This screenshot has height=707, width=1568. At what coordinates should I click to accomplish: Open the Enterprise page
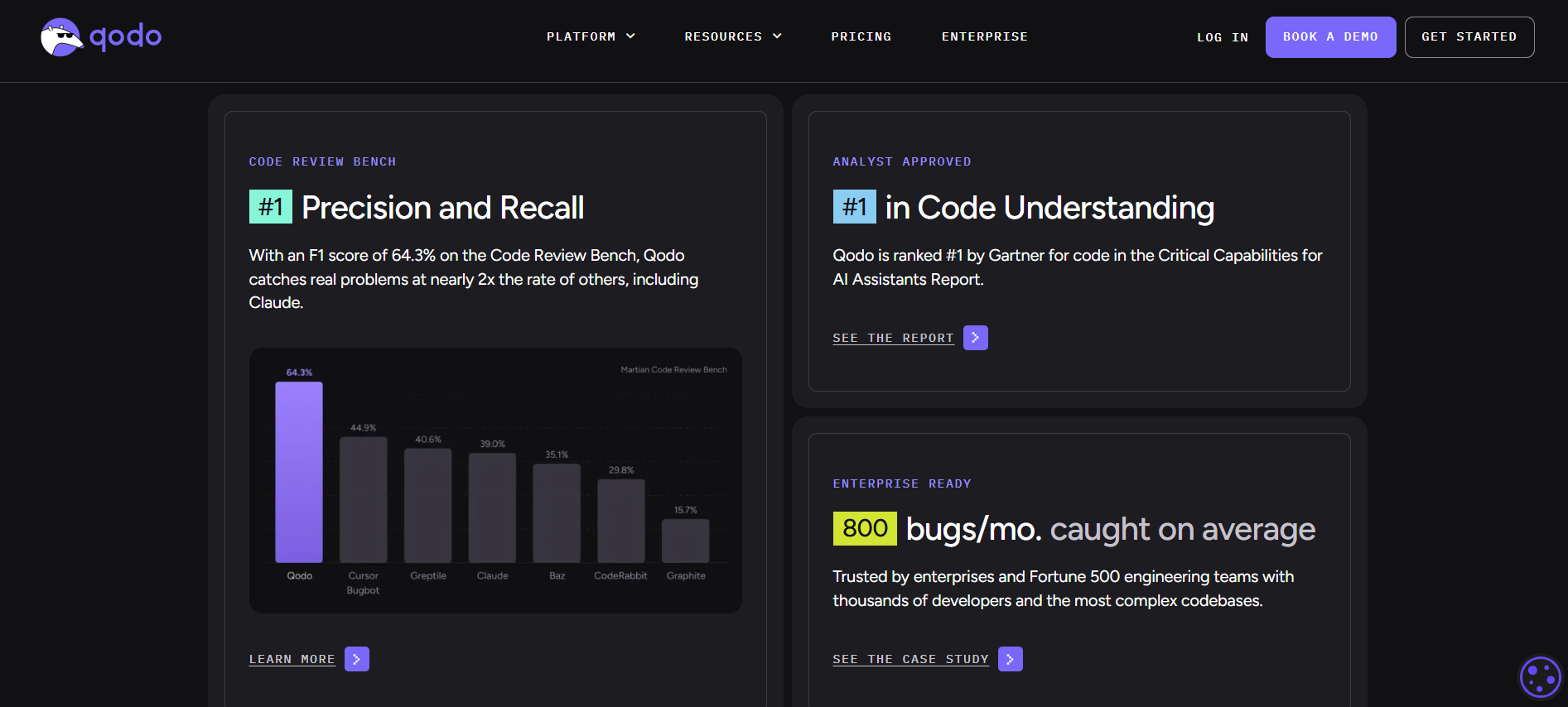point(984,36)
